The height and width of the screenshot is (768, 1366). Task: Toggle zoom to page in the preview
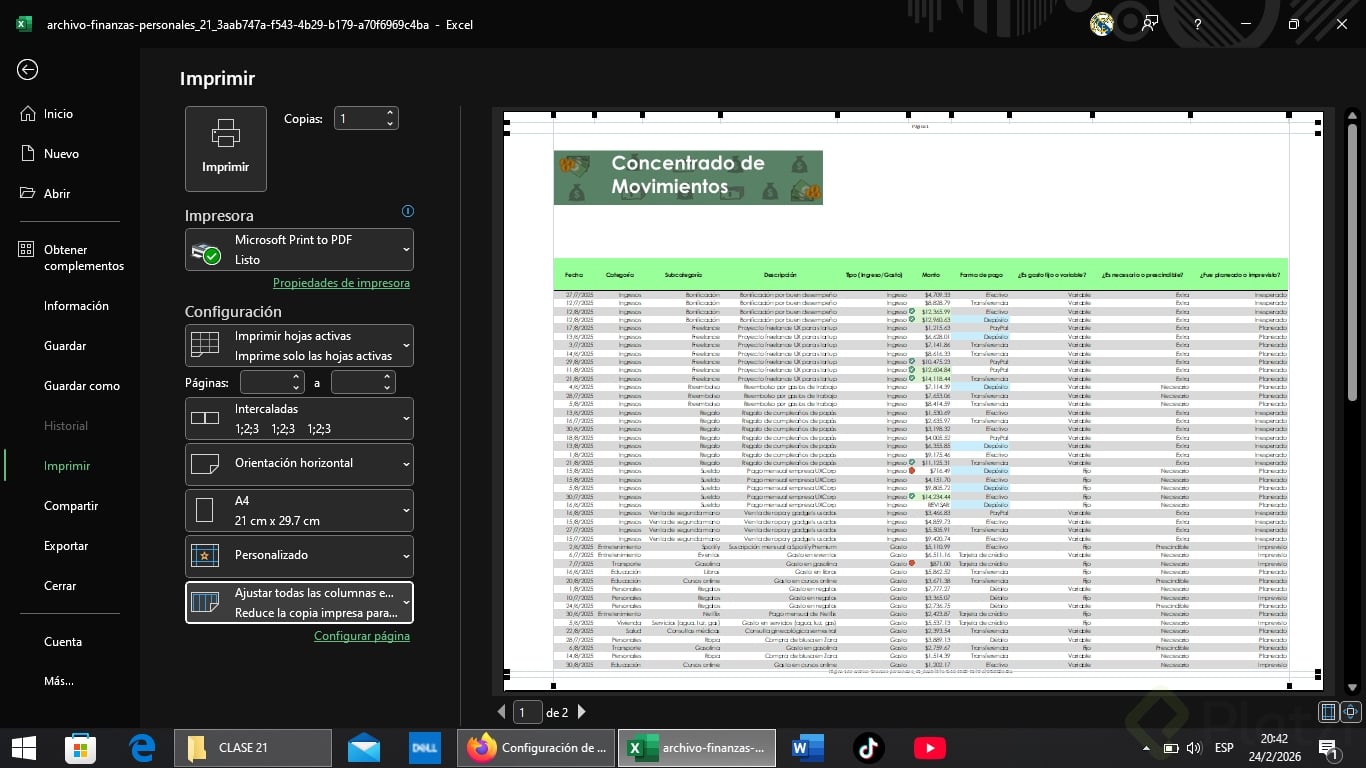[1350, 712]
